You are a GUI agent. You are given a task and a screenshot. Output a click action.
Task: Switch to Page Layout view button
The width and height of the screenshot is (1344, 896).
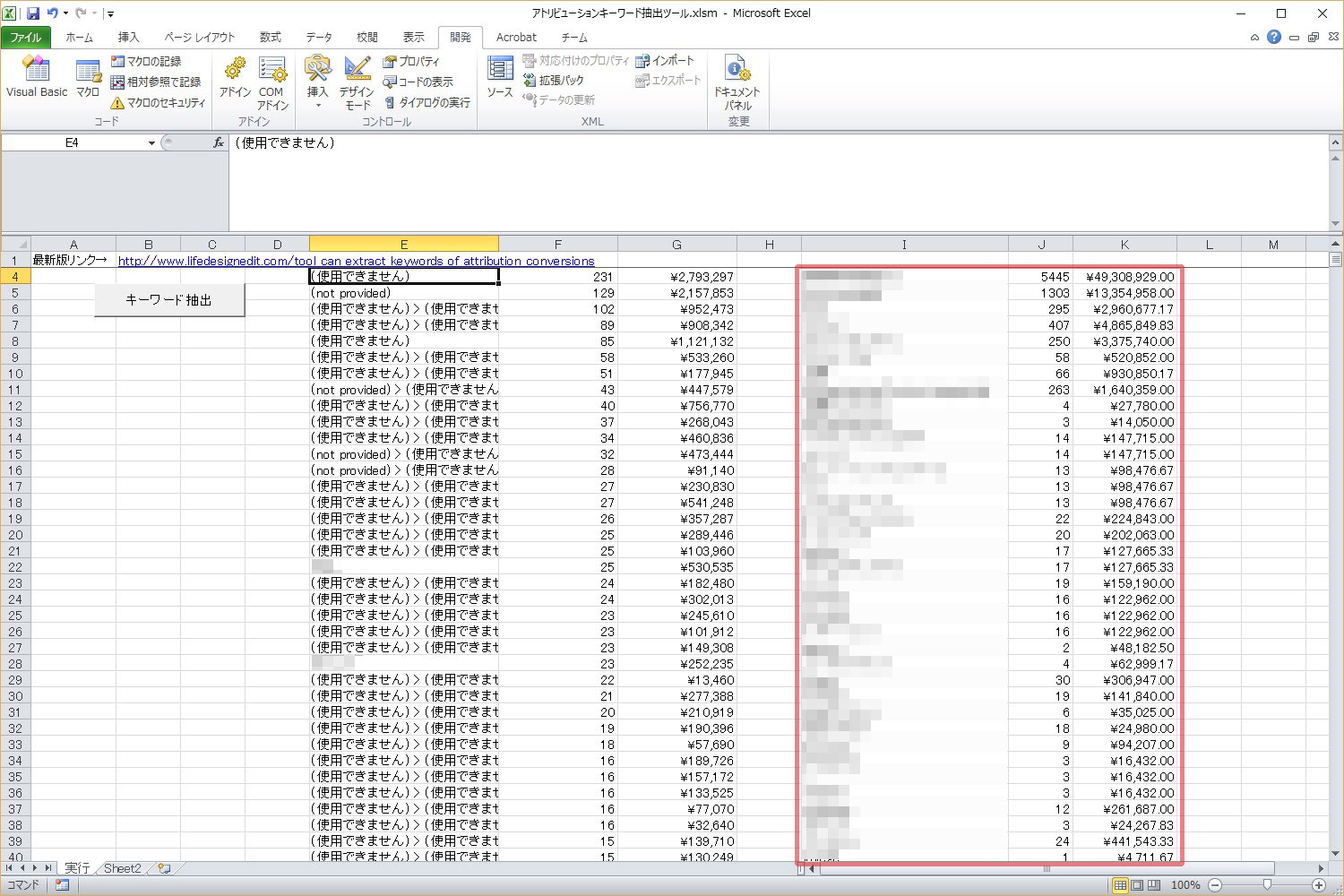click(1137, 885)
